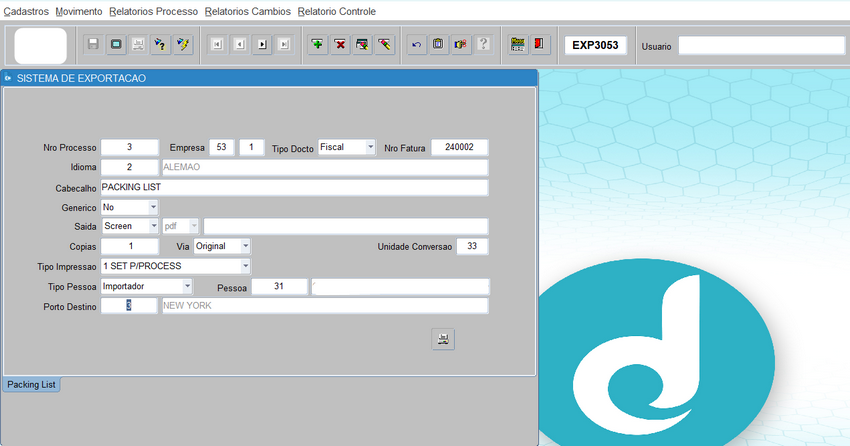Click the Saida file path field
The image size is (850, 446).
point(346,226)
